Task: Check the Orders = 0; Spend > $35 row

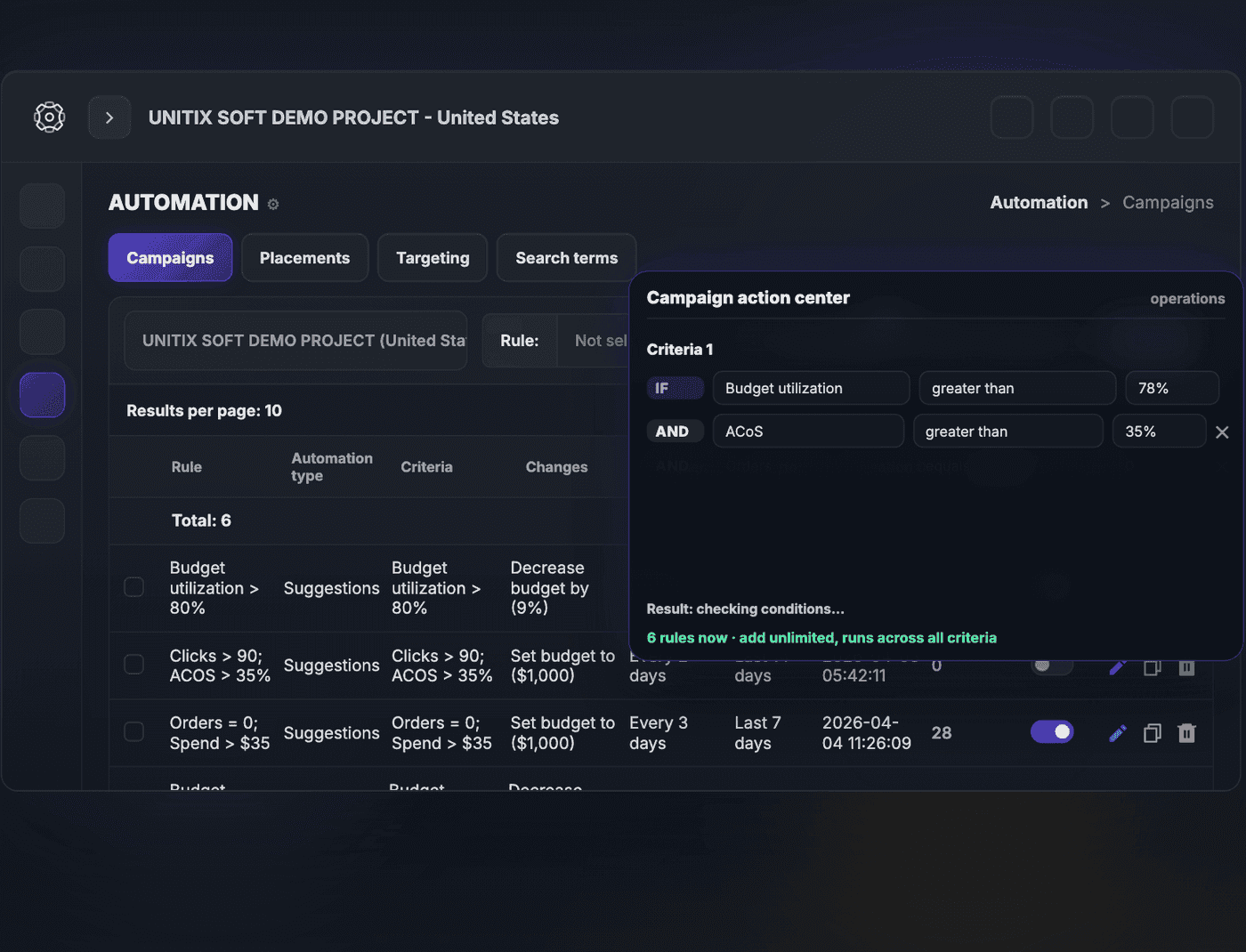Action: click(x=133, y=731)
